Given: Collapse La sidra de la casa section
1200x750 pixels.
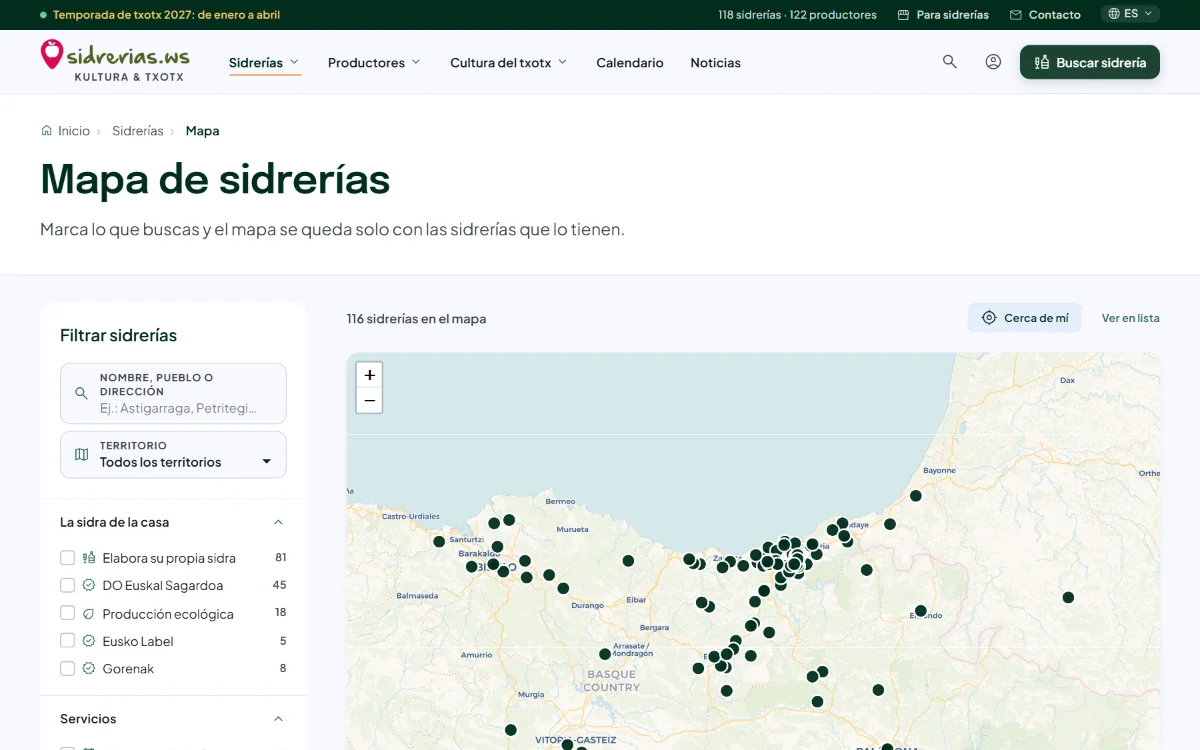Looking at the screenshot, I should click(x=278, y=522).
